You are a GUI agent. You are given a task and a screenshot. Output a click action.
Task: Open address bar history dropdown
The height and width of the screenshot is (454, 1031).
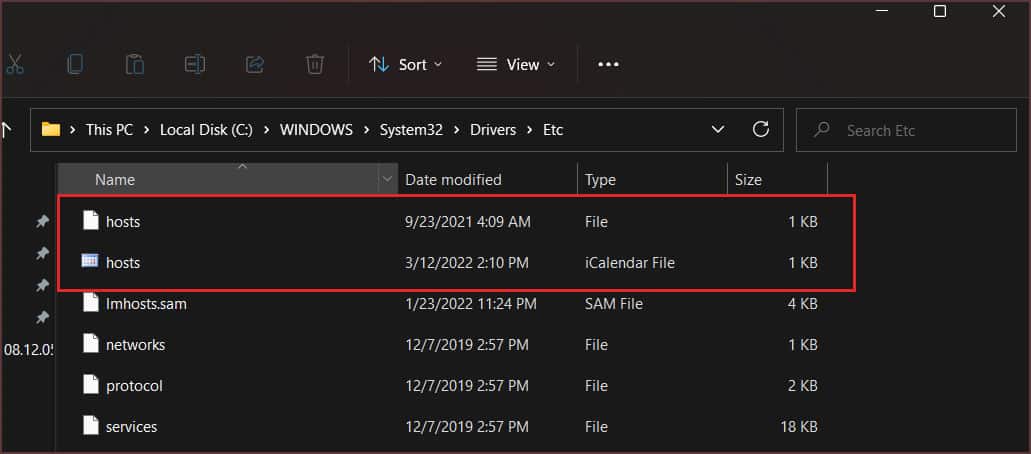pyautogui.click(x=718, y=130)
